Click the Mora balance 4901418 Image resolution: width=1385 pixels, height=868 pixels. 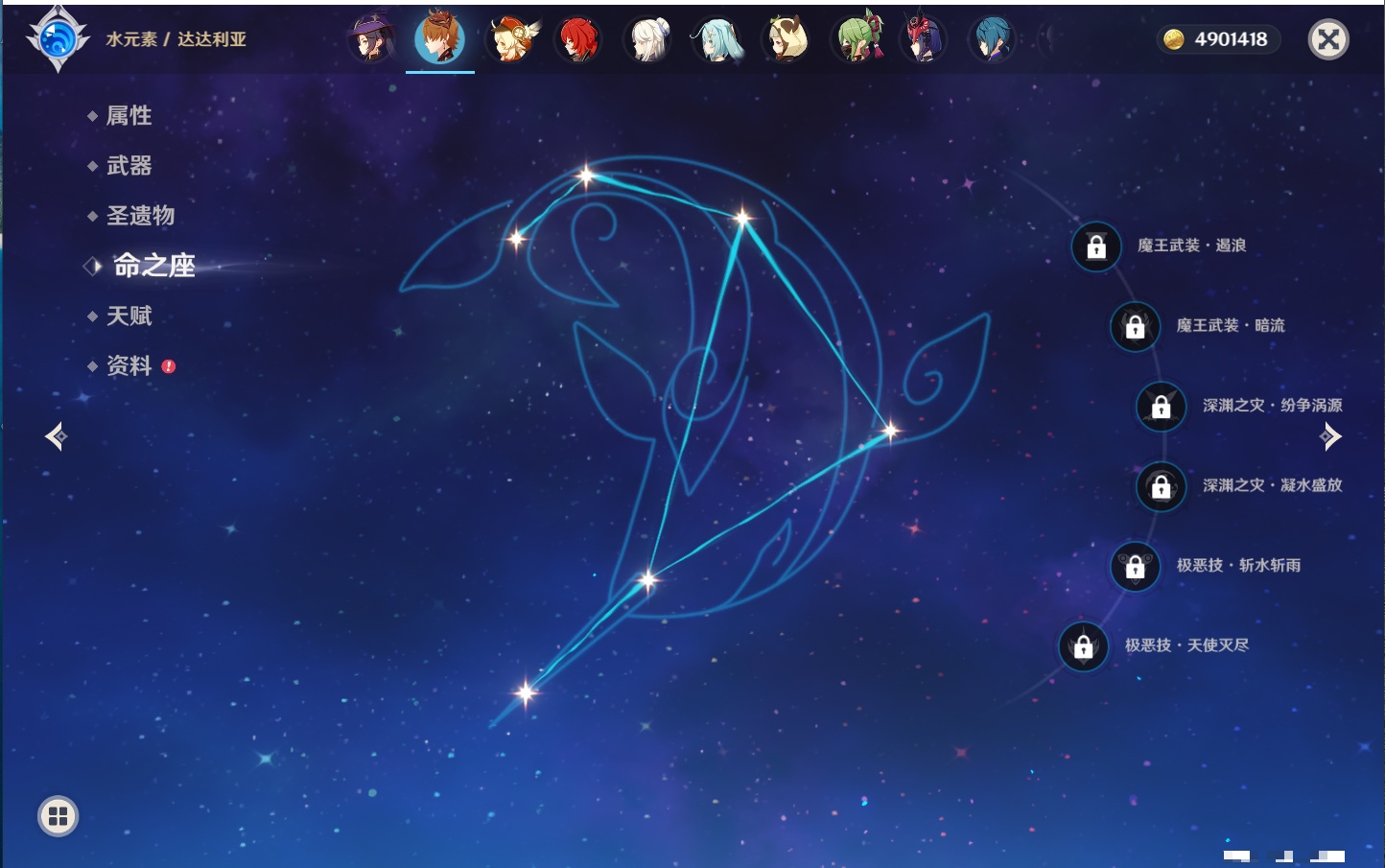tap(1231, 39)
